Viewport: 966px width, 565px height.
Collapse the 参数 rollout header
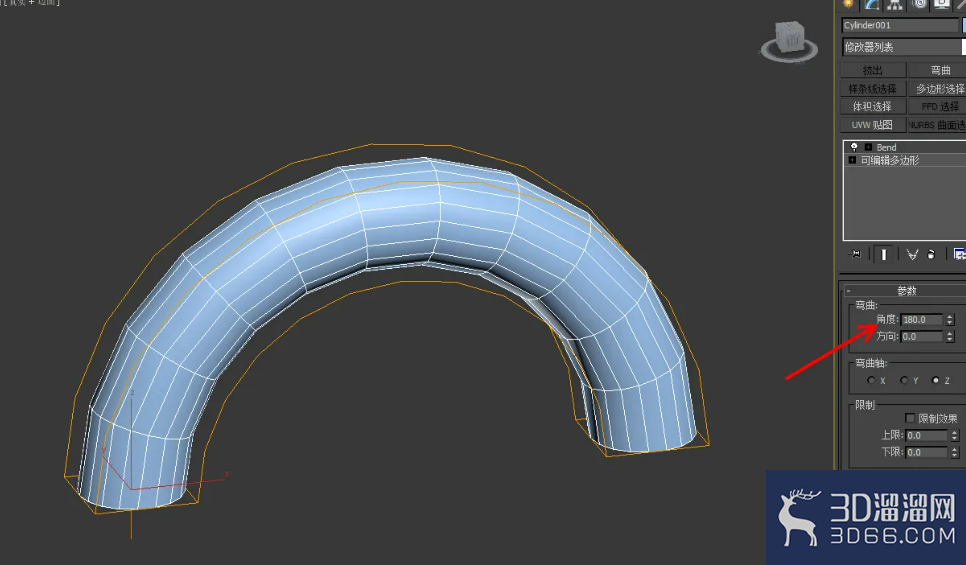(904, 290)
